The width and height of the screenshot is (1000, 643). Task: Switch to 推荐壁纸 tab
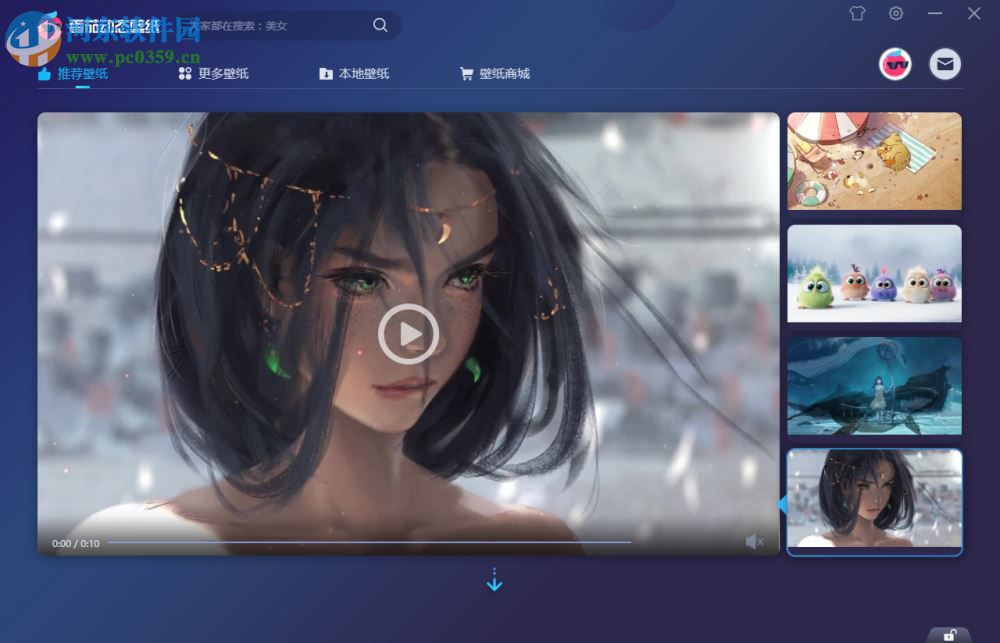tap(73, 73)
